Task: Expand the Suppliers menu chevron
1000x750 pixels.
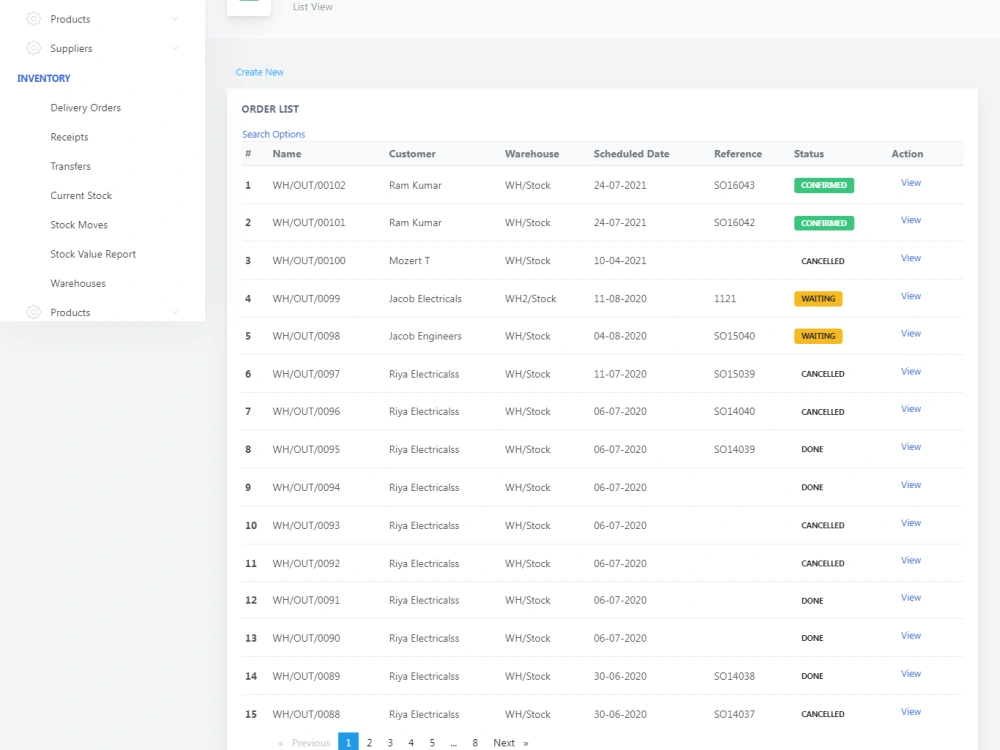Action: click(175, 48)
